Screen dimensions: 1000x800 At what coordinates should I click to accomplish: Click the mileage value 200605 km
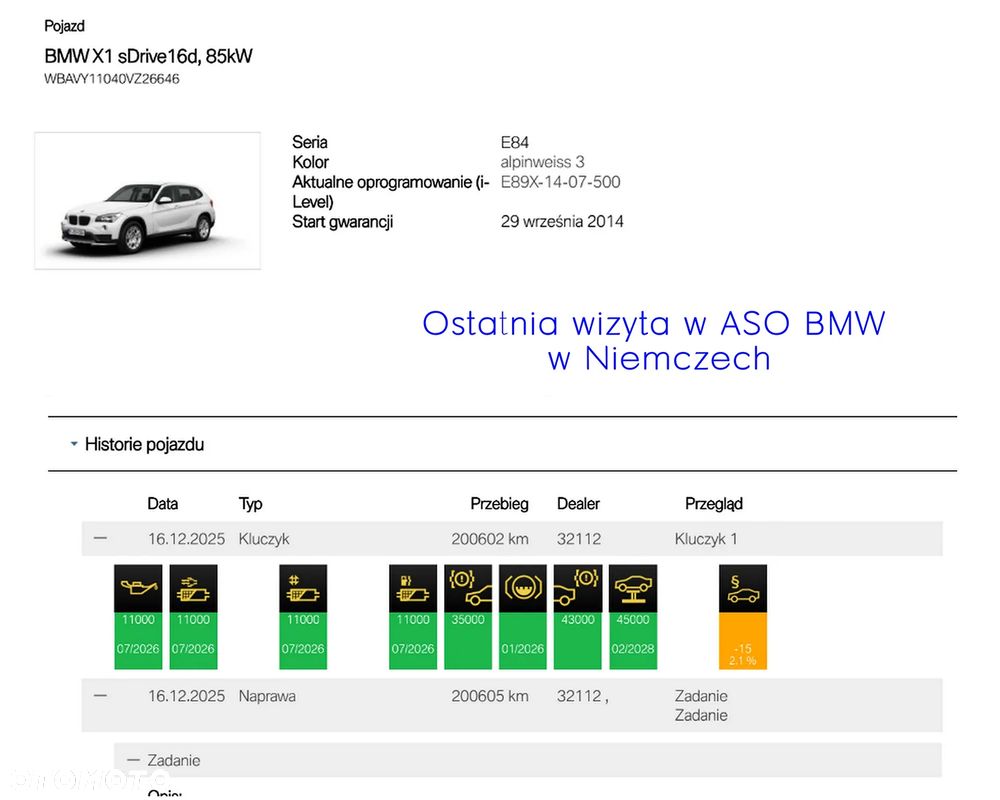pos(490,695)
